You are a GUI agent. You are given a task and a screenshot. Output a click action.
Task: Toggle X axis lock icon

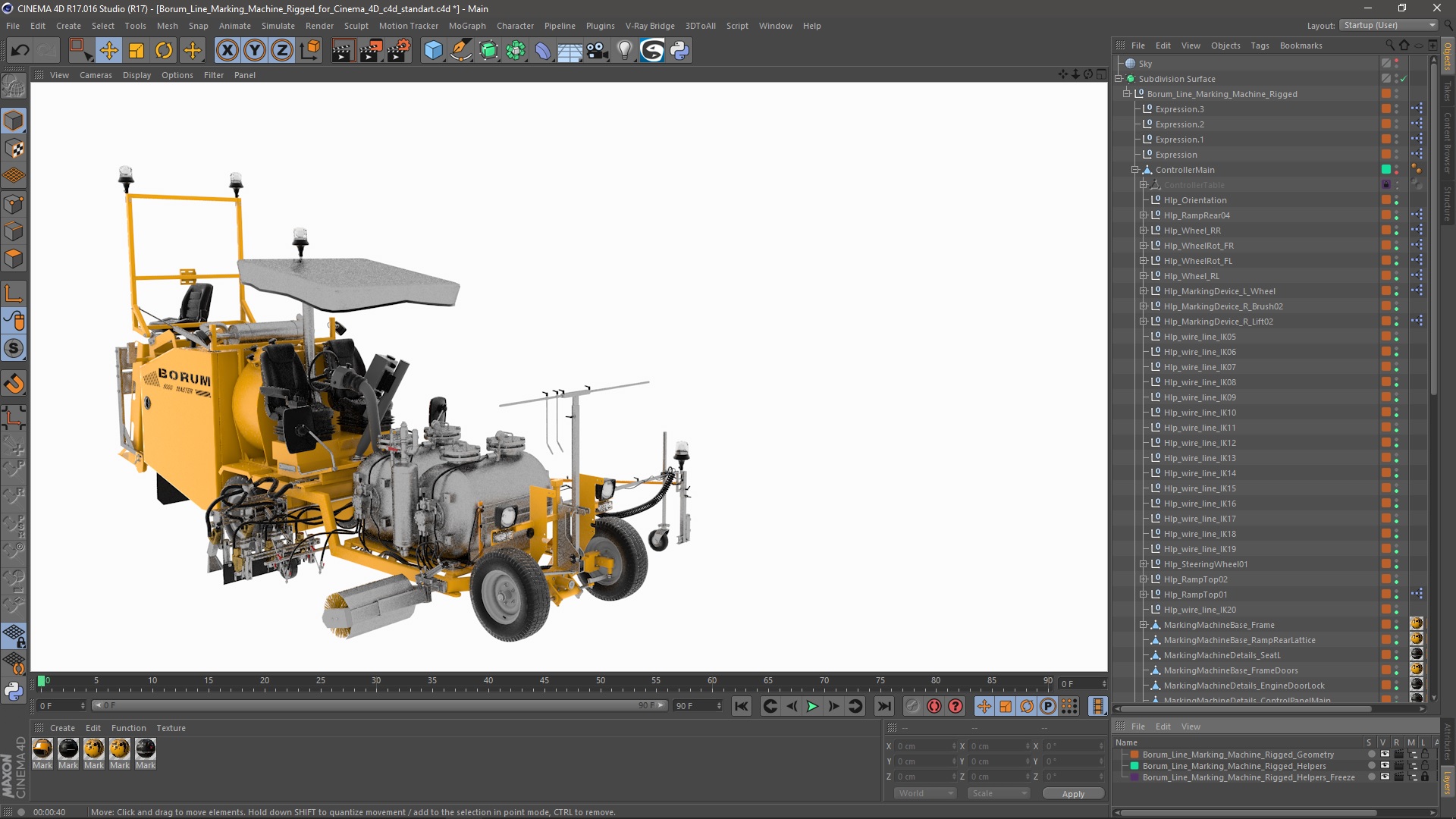227,51
